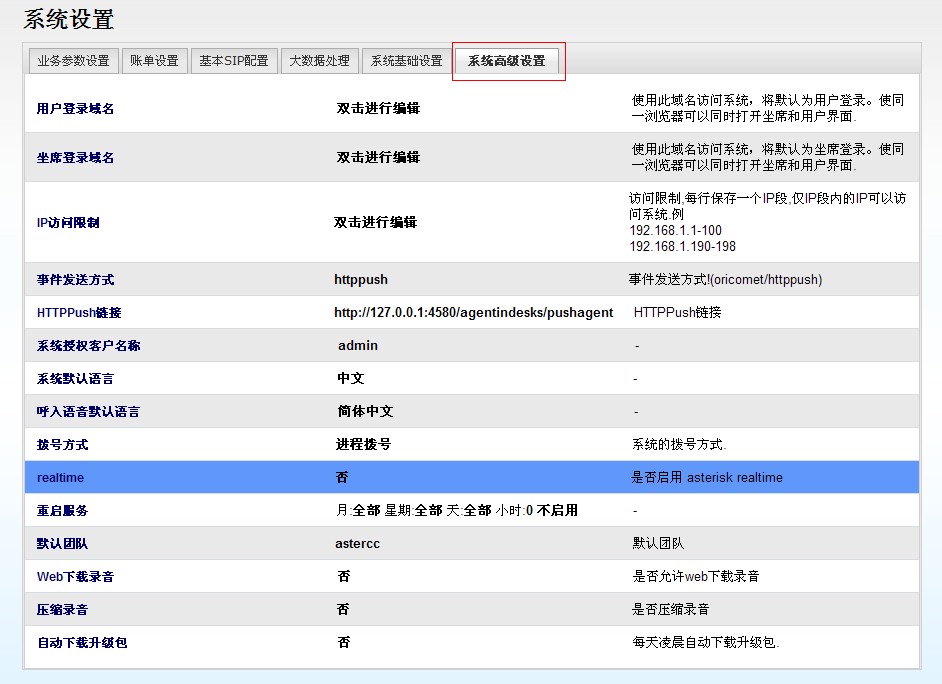Image resolution: width=942 pixels, height=684 pixels.
Task: Click the edit field for 用户登录域名
Action: point(378,108)
